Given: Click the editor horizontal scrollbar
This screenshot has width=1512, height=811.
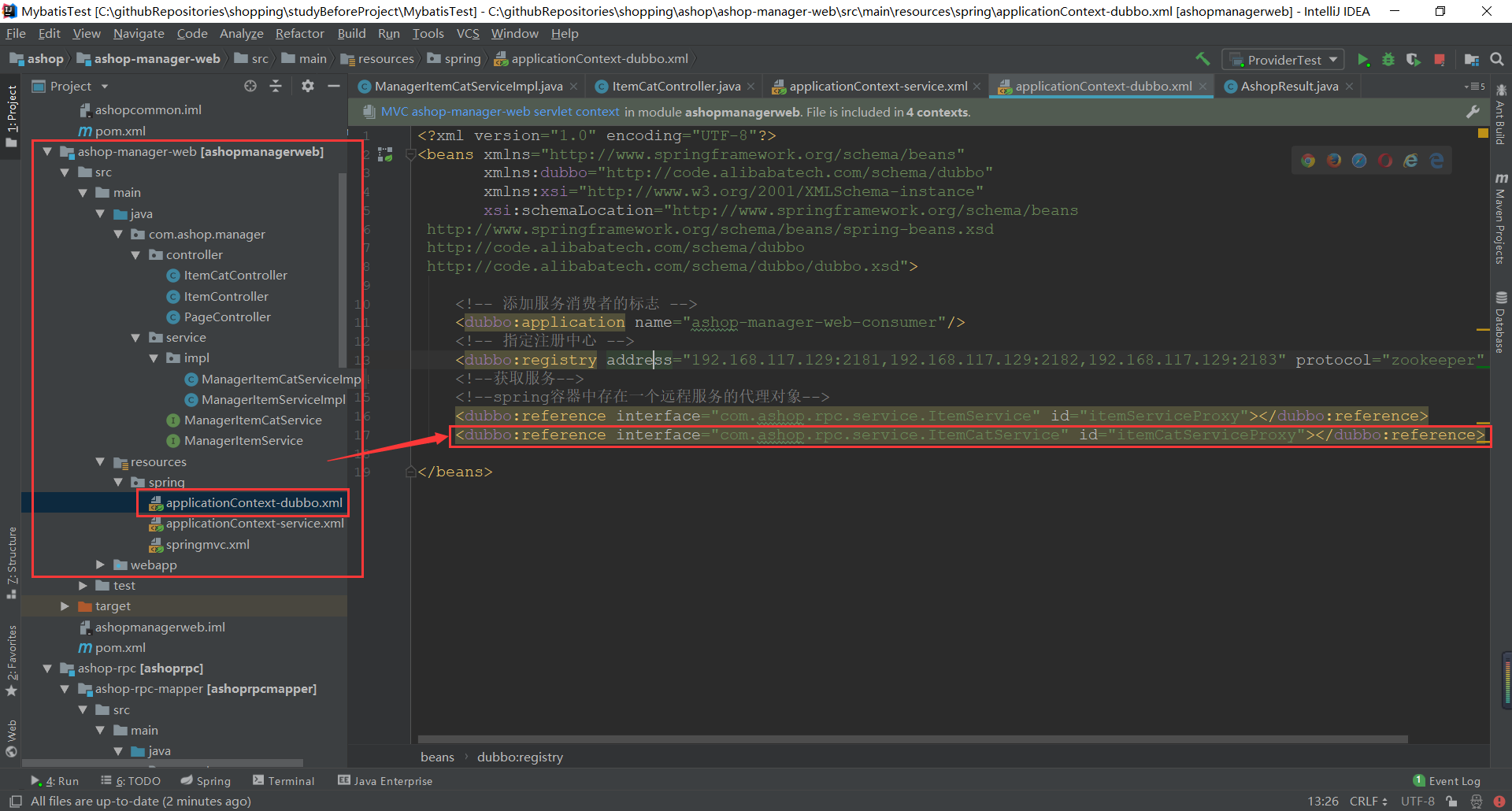Looking at the screenshot, I should click(x=913, y=739).
